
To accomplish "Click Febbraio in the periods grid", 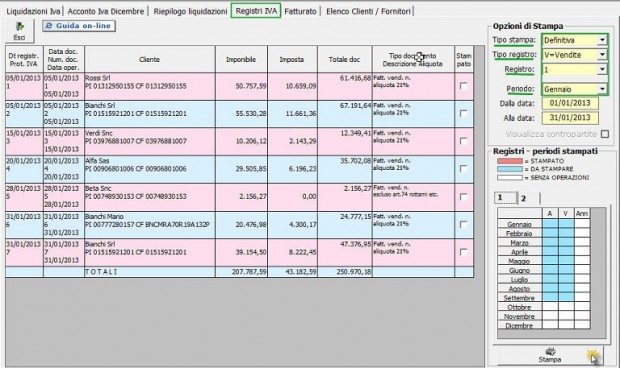I will tap(519, 234).
